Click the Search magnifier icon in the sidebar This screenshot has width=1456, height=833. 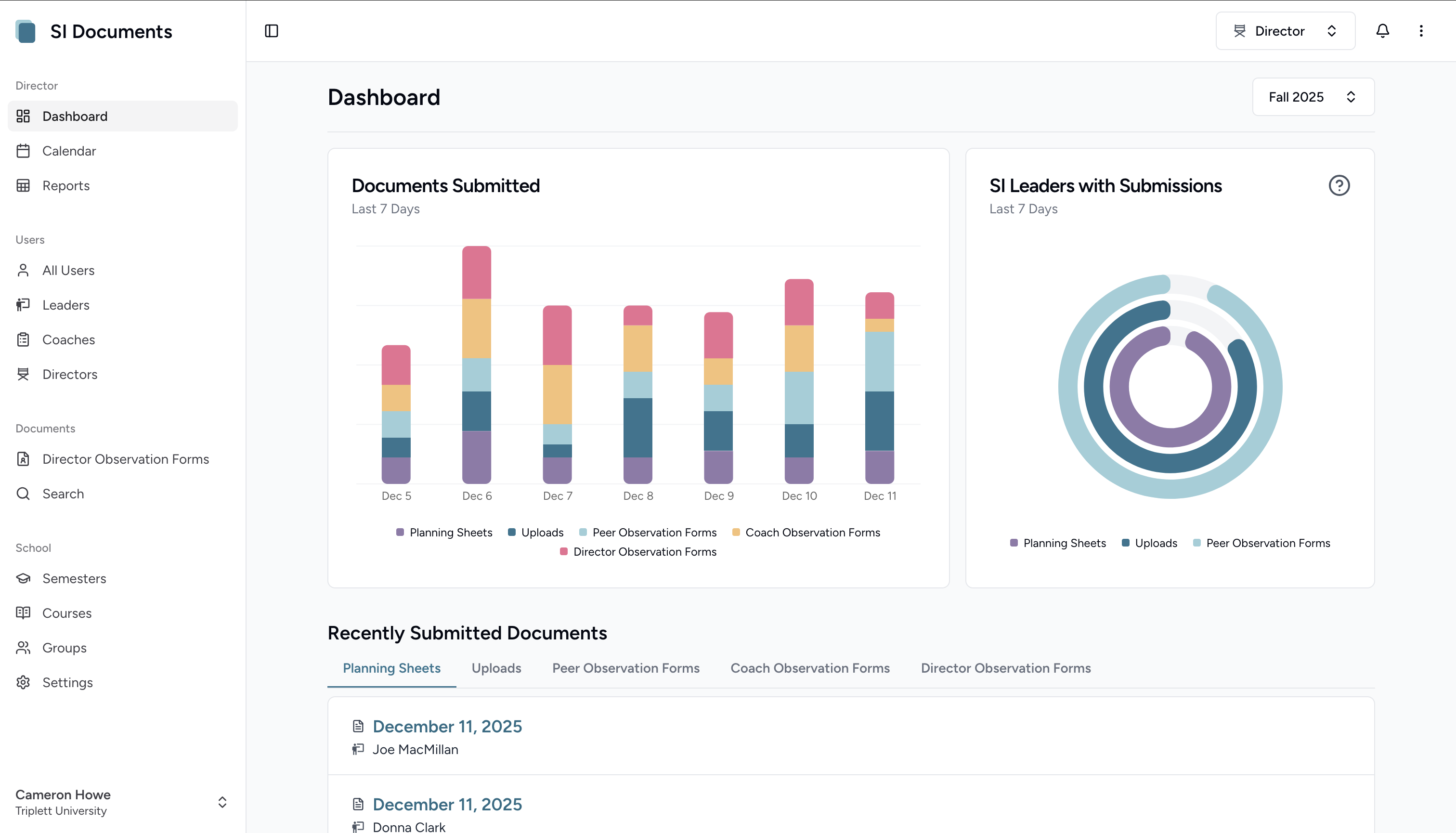click(24, 493)
